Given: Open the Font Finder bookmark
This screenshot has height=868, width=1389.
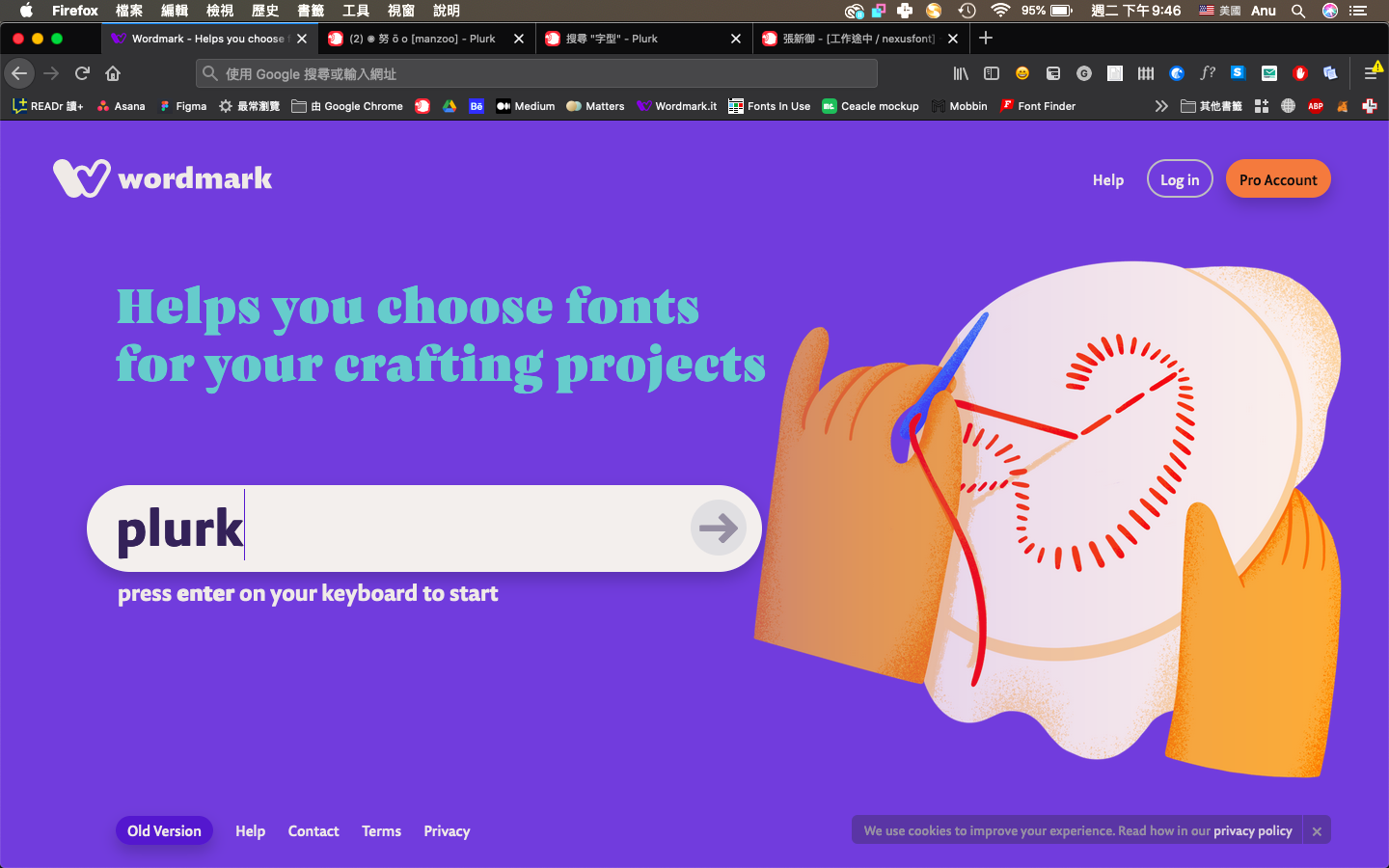Looking at the screenshot, I should click(x=1038, y=106).
